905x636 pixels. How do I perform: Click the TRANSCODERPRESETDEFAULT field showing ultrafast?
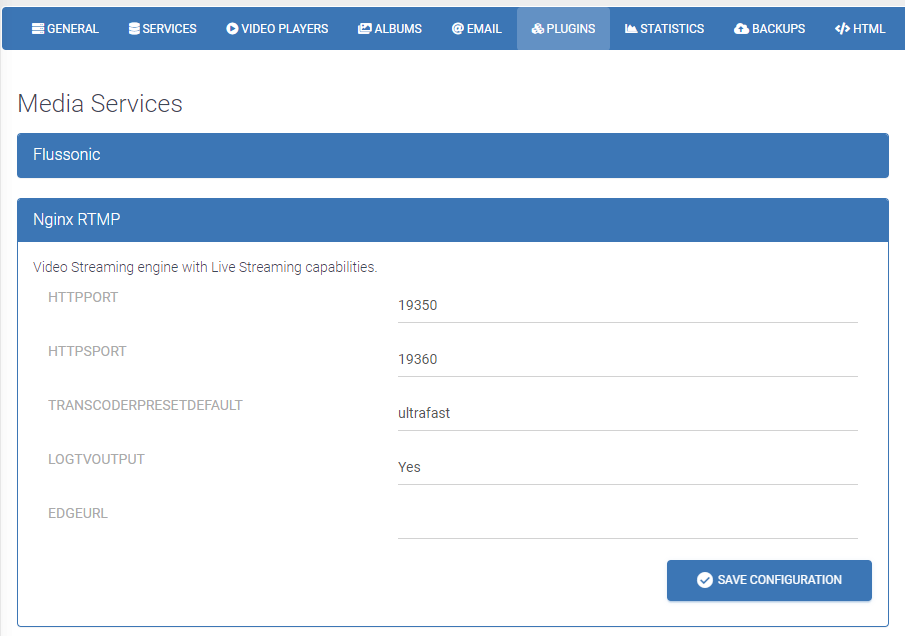[x=628, y=413]
